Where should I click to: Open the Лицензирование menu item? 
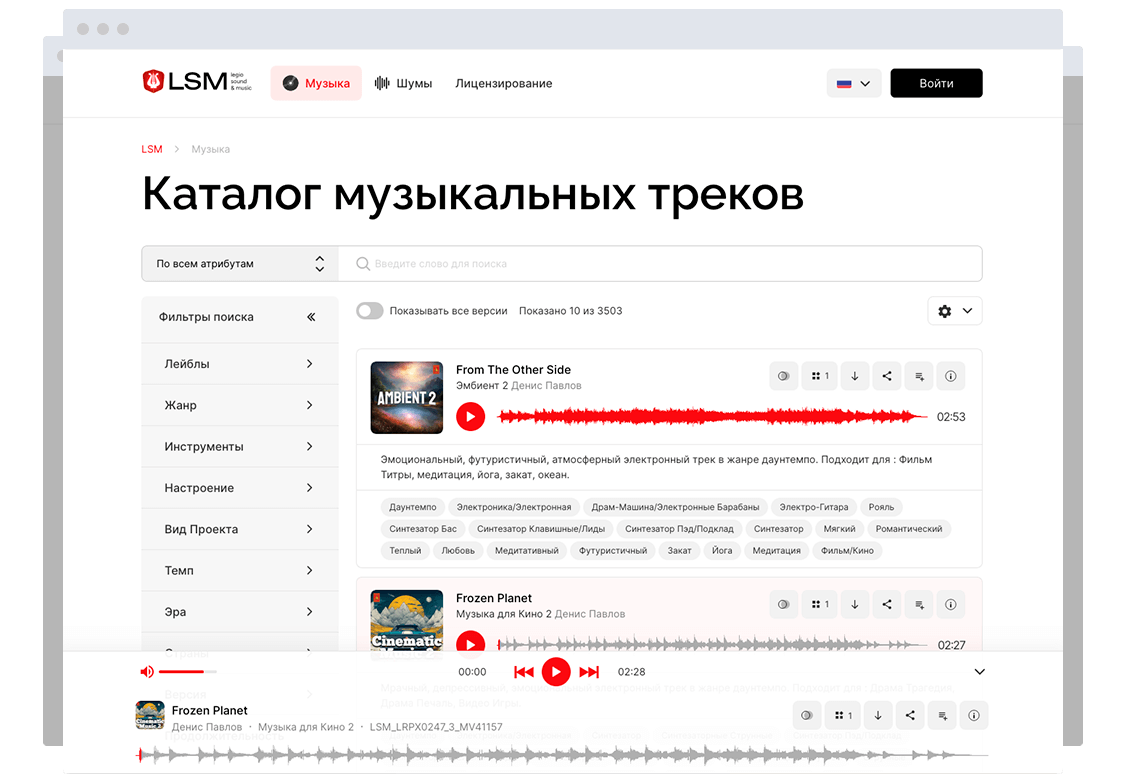click(x=503, y=83)
